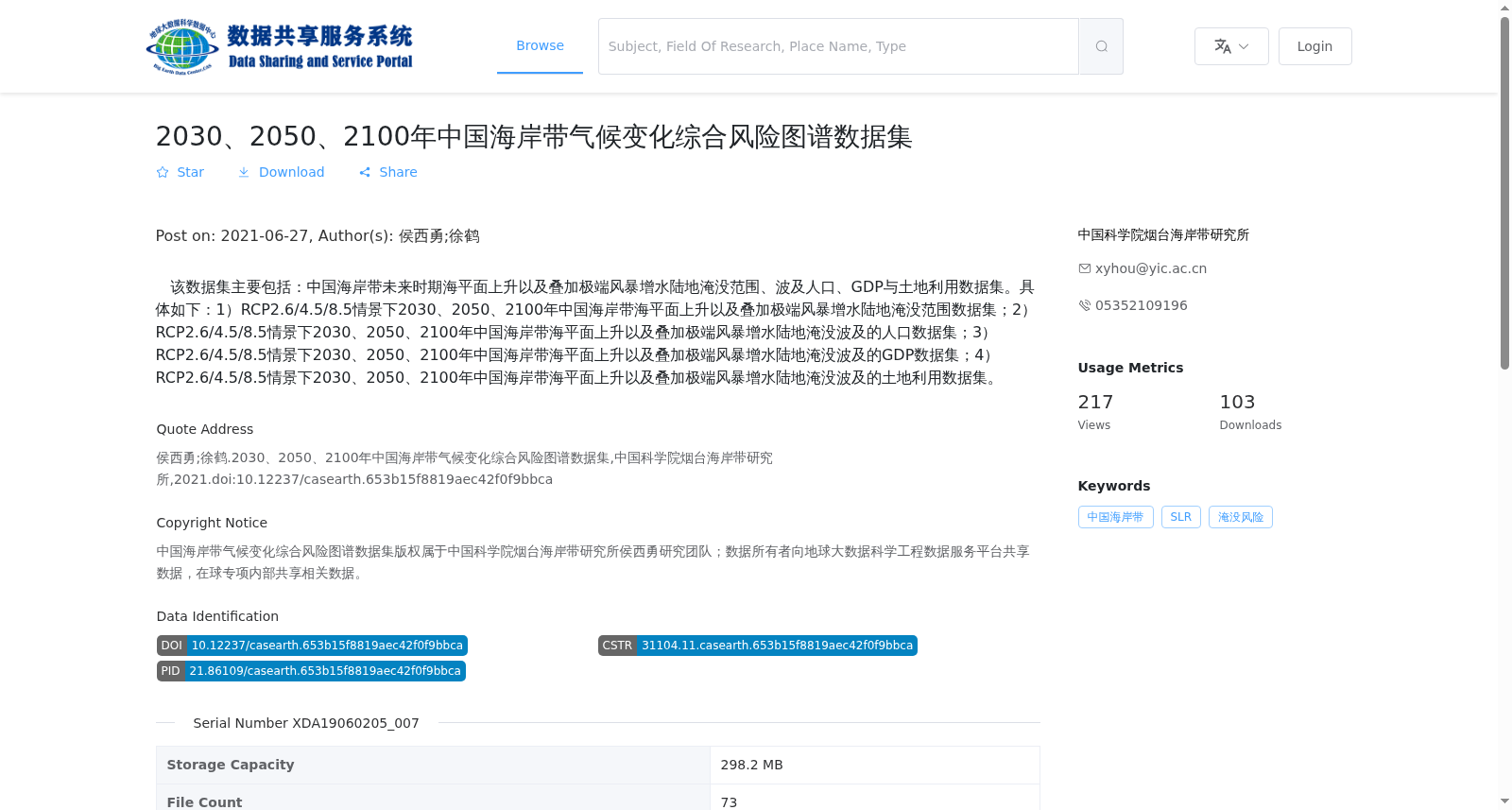Click the Share link text
The height and width of the screenshot is (810, 1512).
tap(398, 172)
